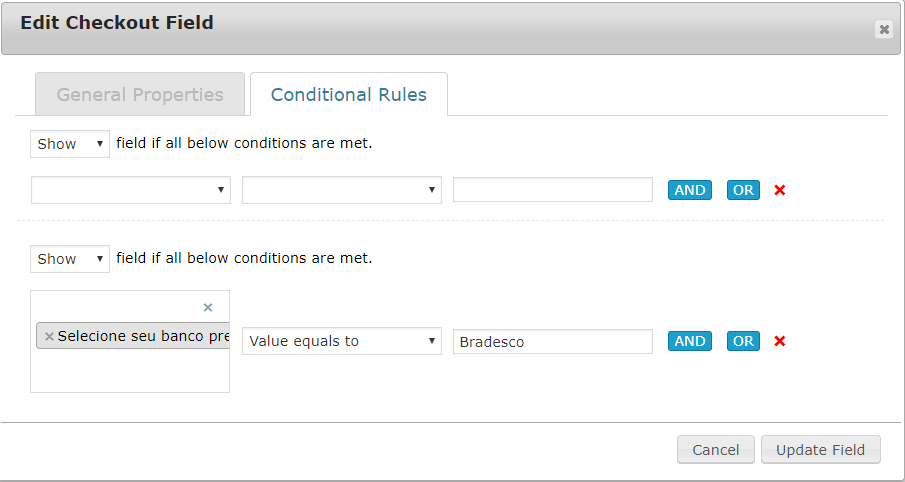This screenshot has height=482, width=905.
Task: Switch to the General Properties tab
Action: [x=140, y=95]
